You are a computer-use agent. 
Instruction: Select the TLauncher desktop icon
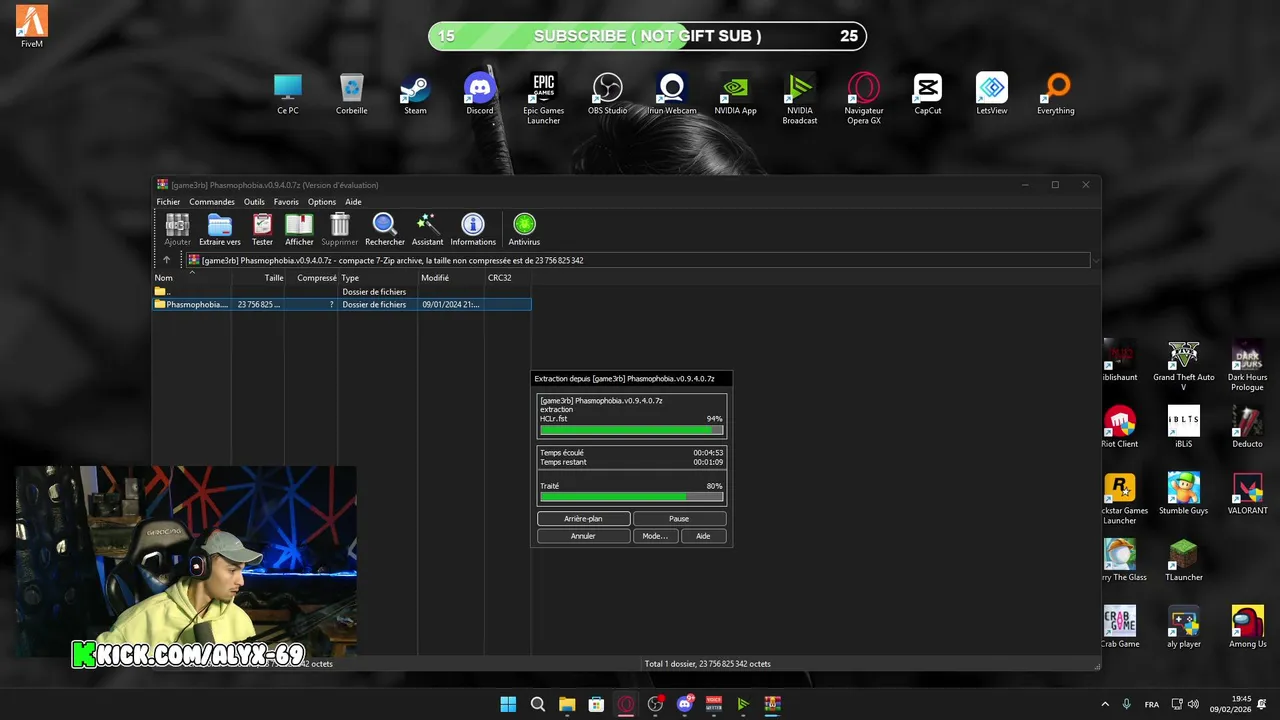pyautogui.click(x=1184, y=561)
